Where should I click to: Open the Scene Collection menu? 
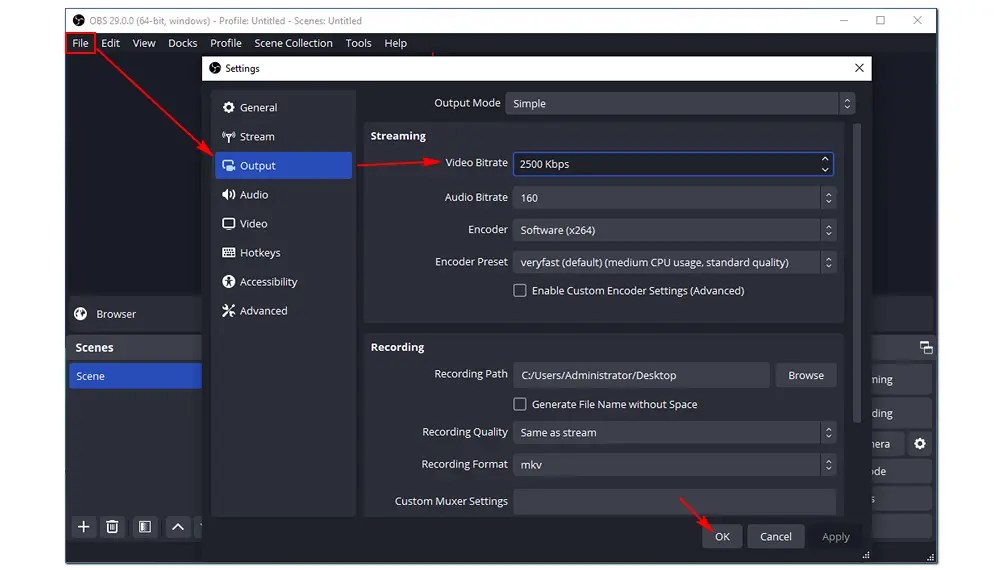click(293, 43)
